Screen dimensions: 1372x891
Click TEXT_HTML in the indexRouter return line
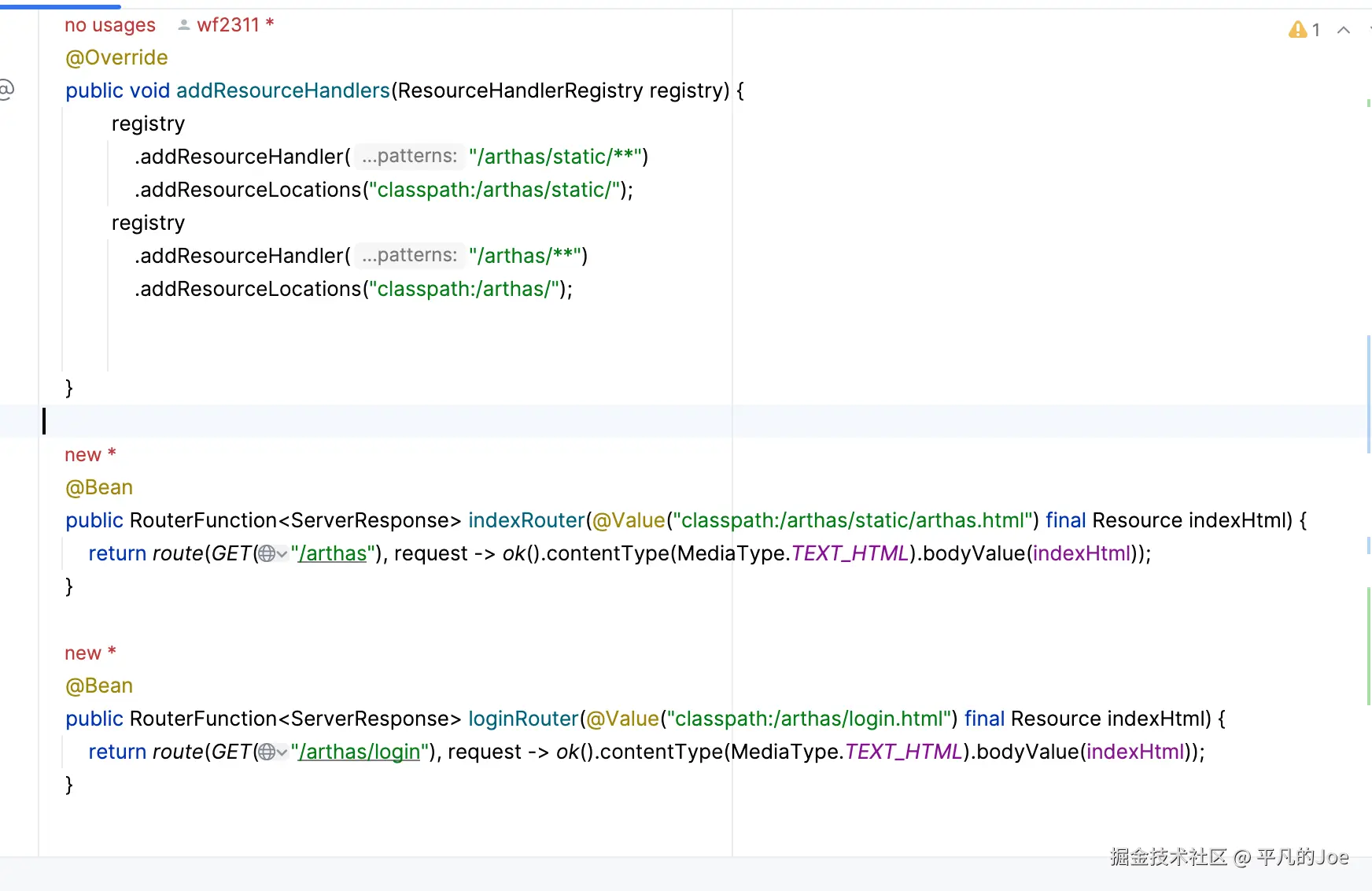(x=850, y=553)
